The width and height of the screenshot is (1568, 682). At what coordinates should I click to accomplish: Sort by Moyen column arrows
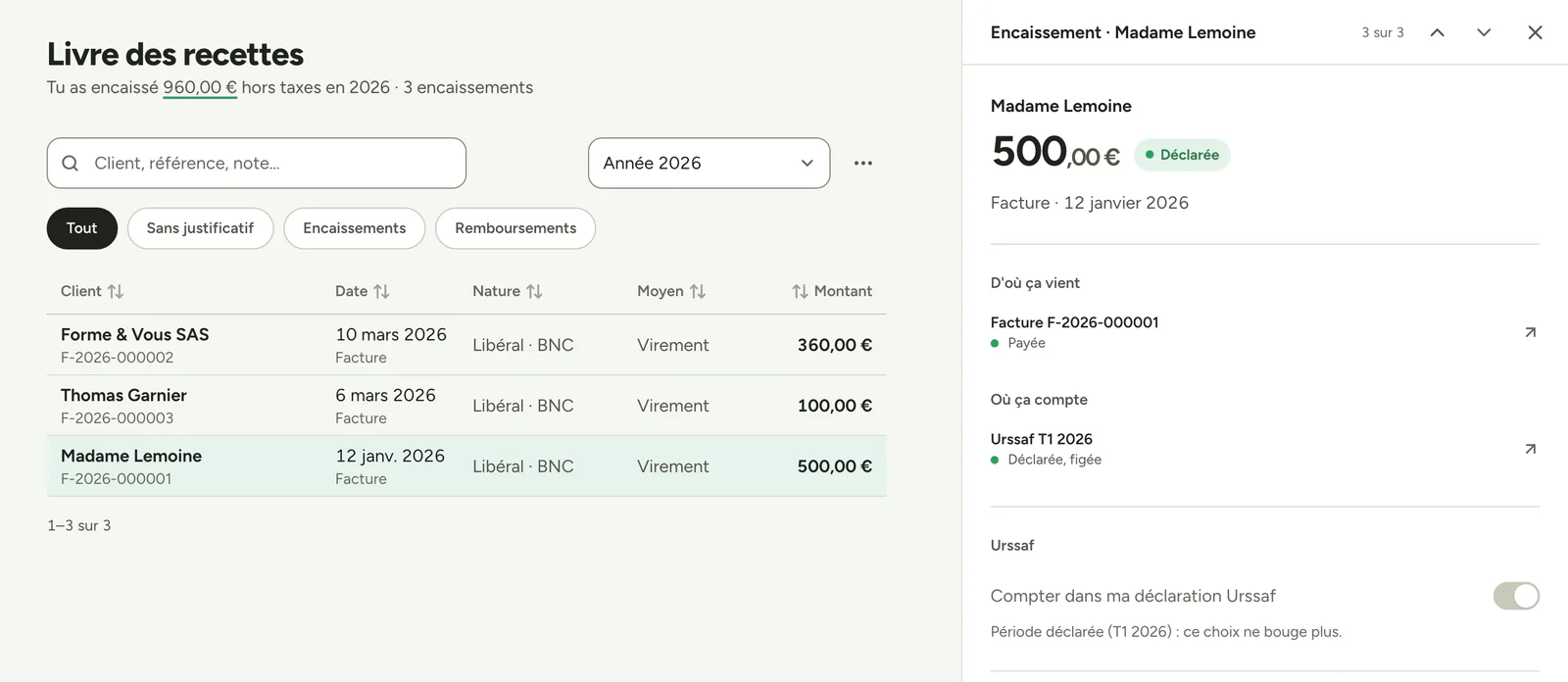(x=698, y=291)
